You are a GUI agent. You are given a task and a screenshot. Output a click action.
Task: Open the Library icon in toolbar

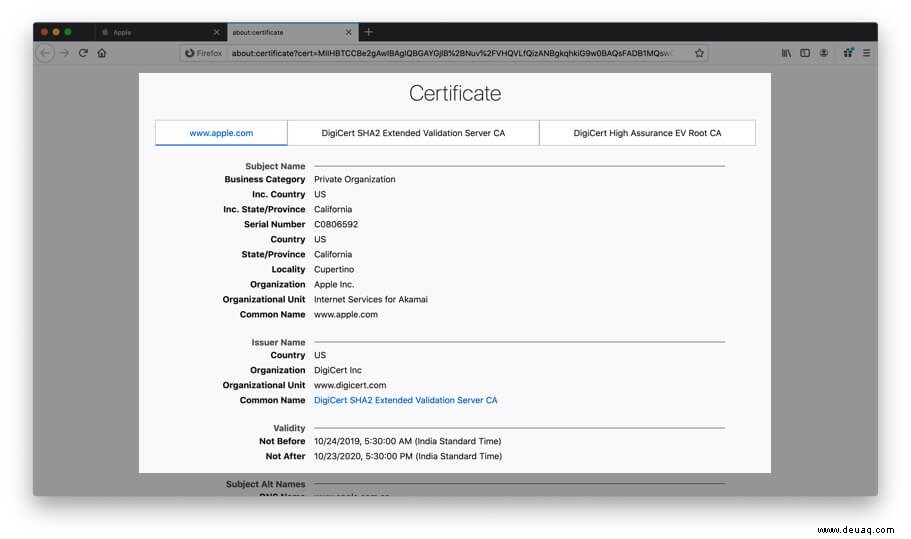[x=786, y=53]
